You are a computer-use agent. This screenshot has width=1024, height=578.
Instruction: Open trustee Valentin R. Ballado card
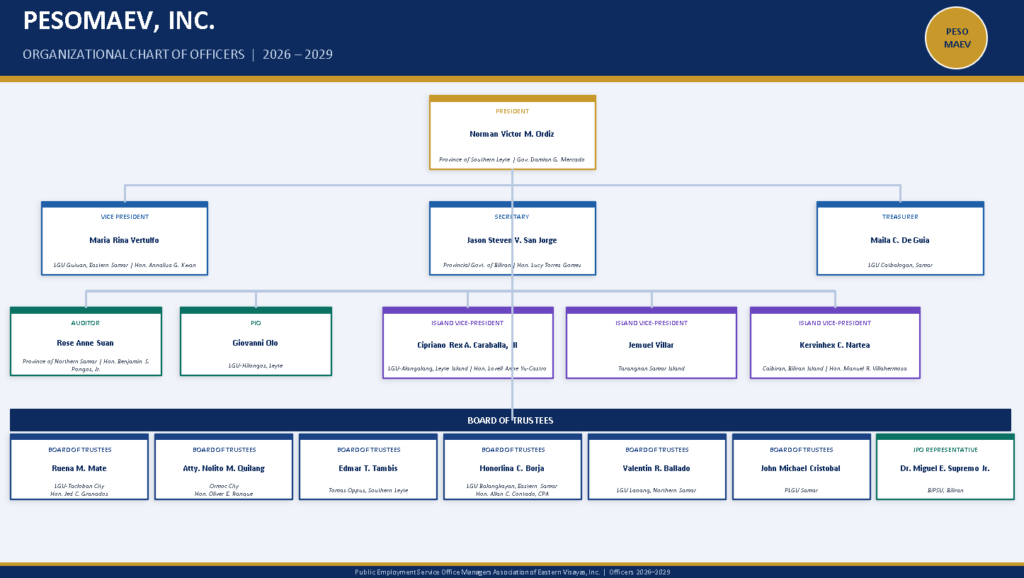coord(657,467)
